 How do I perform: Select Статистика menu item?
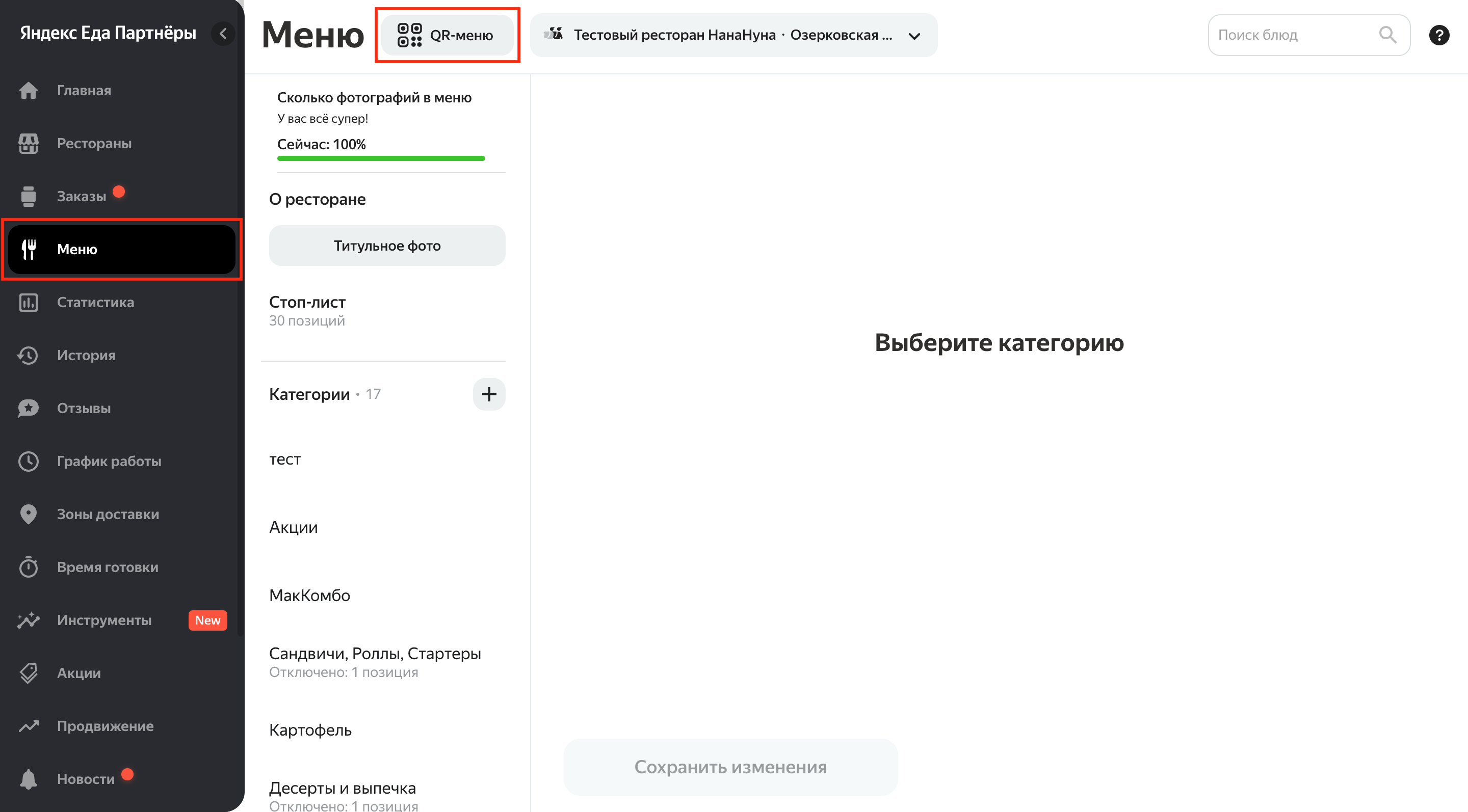click(x=121, y=303)
